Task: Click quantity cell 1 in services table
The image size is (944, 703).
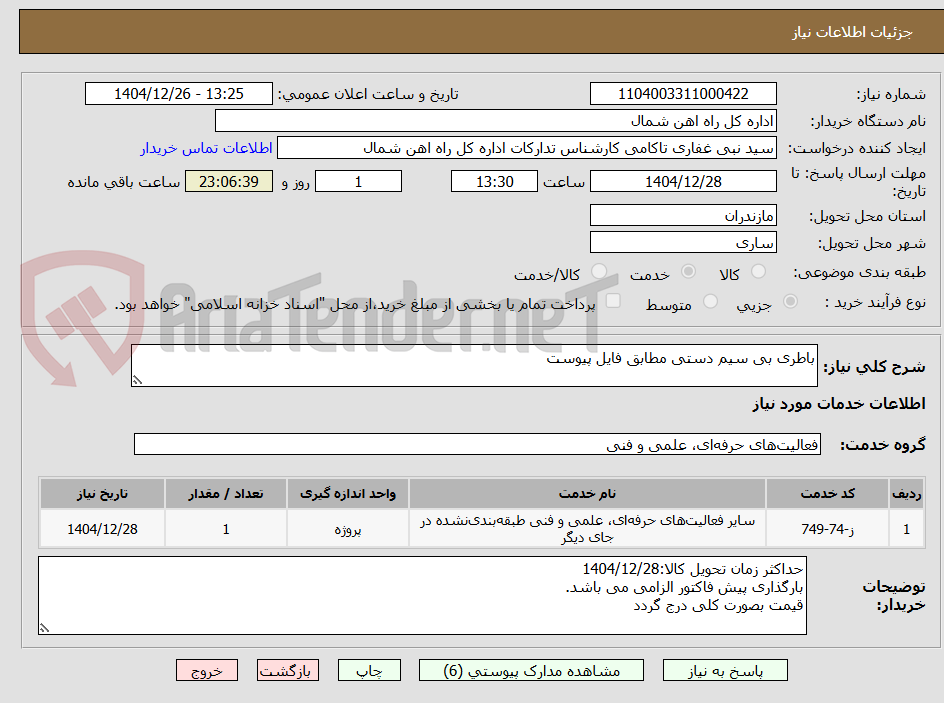Action: click(226, 529)
